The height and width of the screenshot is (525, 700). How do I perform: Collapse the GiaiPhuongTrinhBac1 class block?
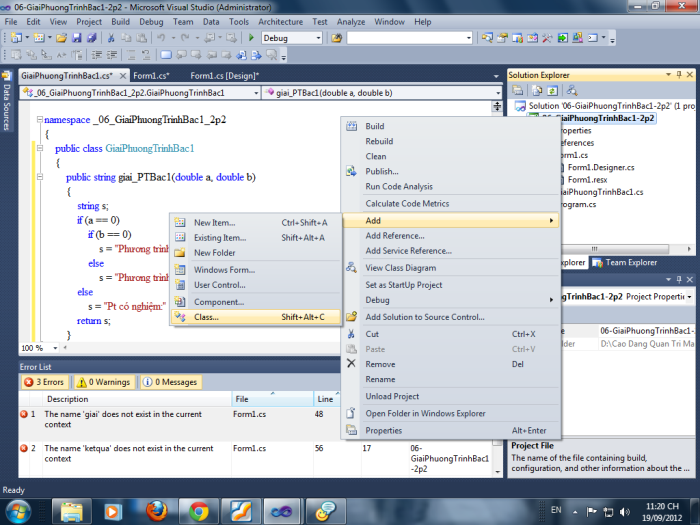point(40,148)
